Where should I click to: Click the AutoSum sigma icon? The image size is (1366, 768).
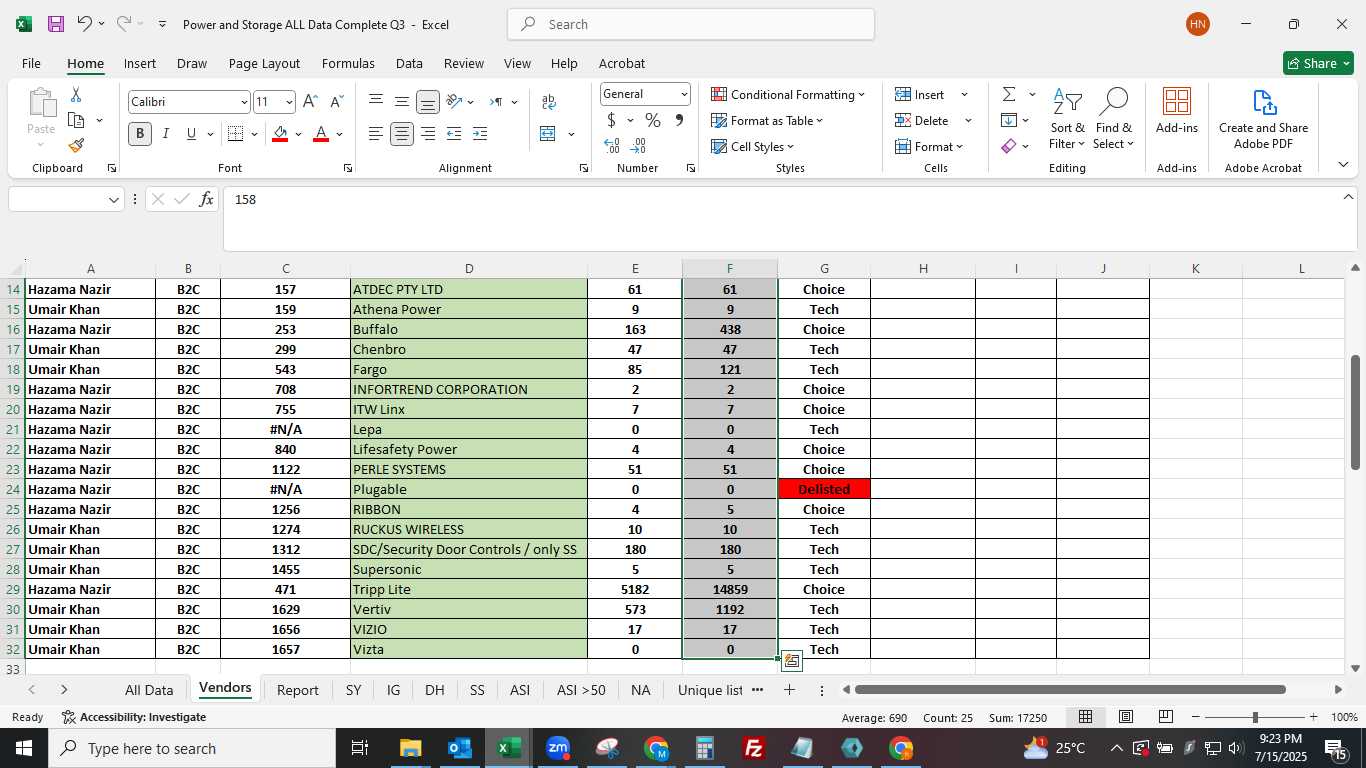[1009, 94]
